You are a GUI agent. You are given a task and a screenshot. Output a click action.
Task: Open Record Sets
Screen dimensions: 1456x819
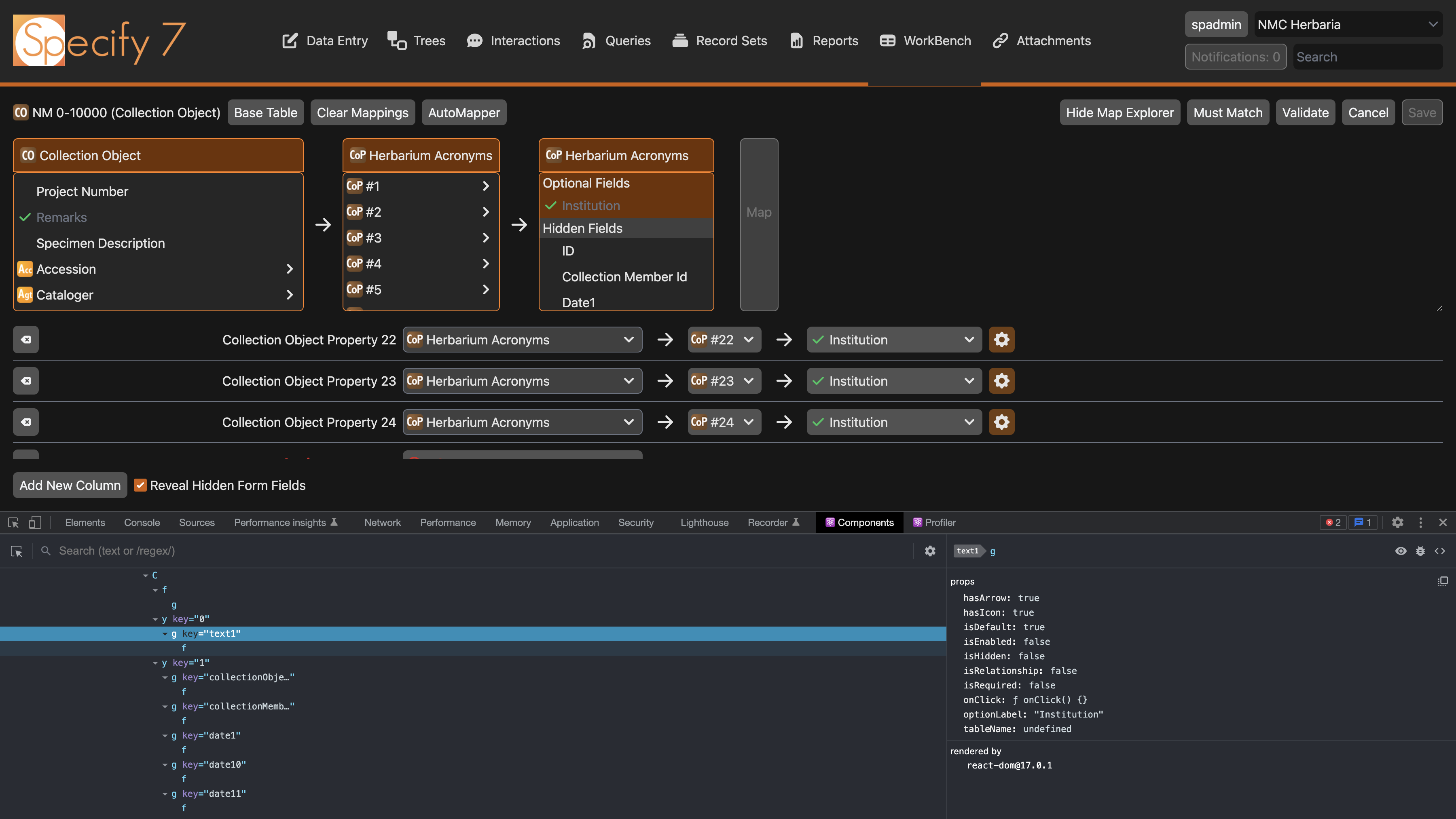pos(720,40)
